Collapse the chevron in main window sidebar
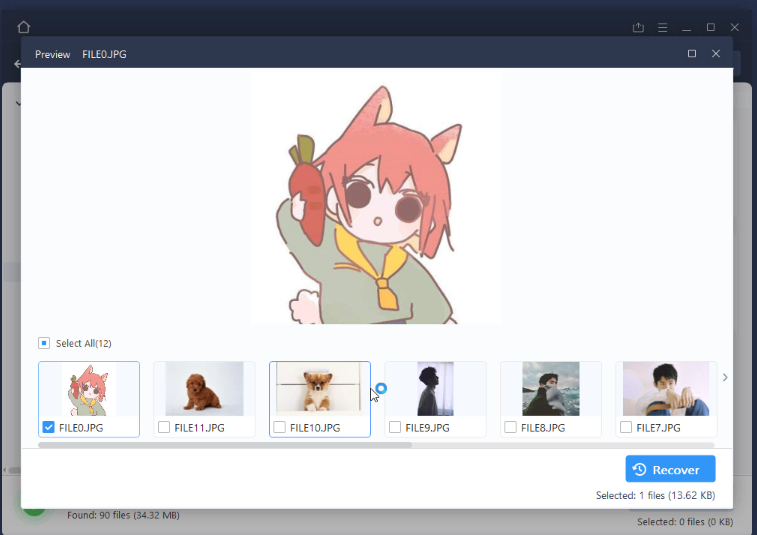 click(x=18, y=103)
